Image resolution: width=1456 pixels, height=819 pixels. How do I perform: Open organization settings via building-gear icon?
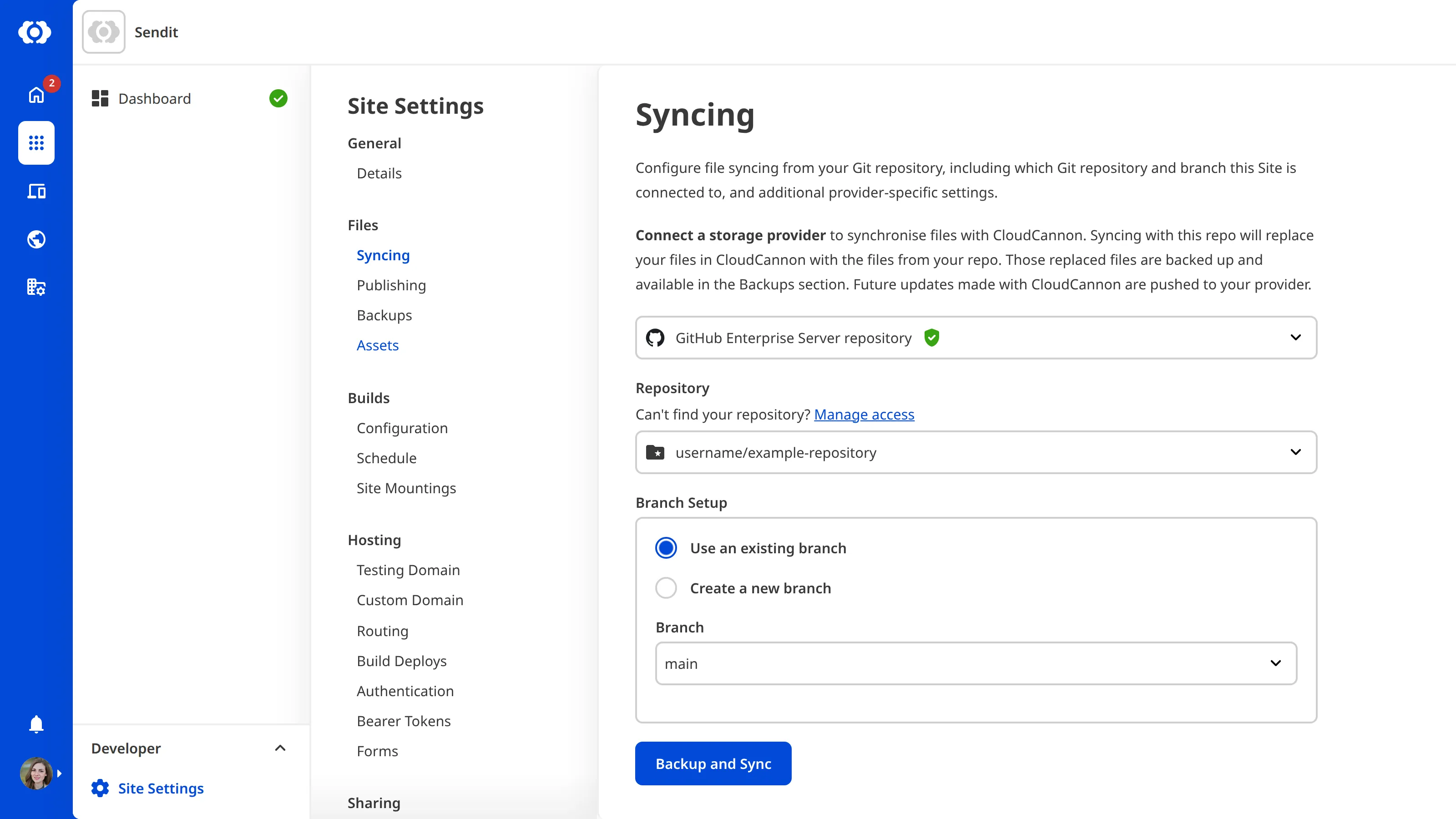[36, 287]
